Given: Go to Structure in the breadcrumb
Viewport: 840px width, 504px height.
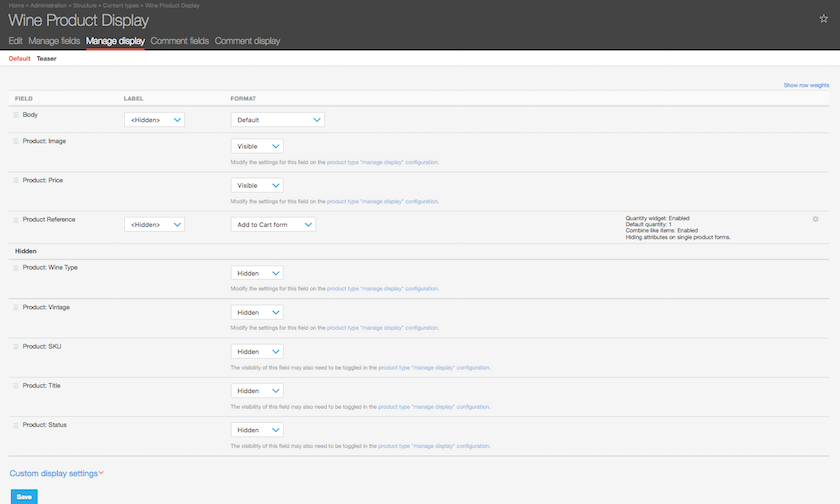Looking at the screenshot, I should click(86, 5).
